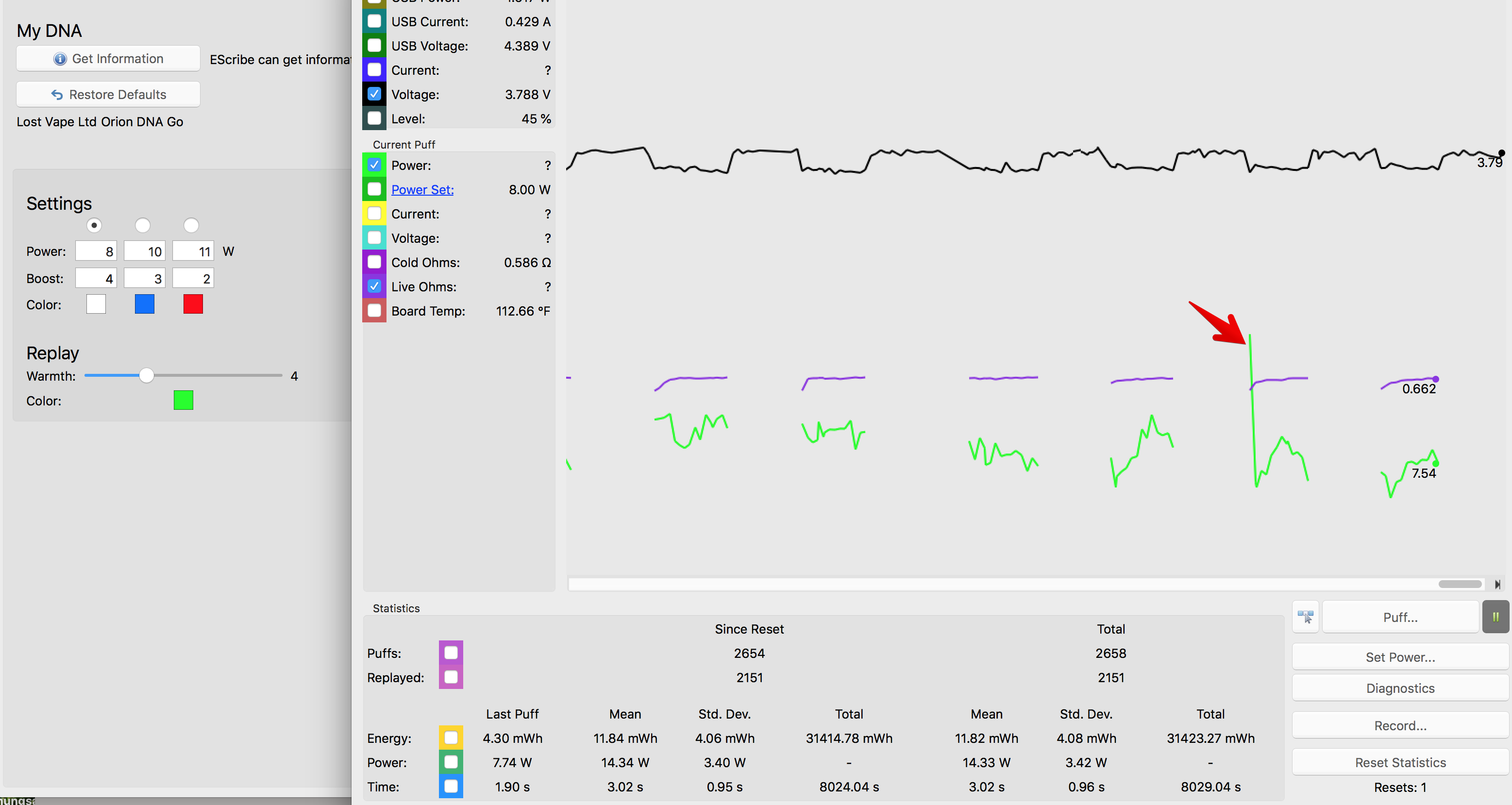1512x805 pixels.
Task: Uncheck Live Ohms checkbox
Action: tap(374, 286)
